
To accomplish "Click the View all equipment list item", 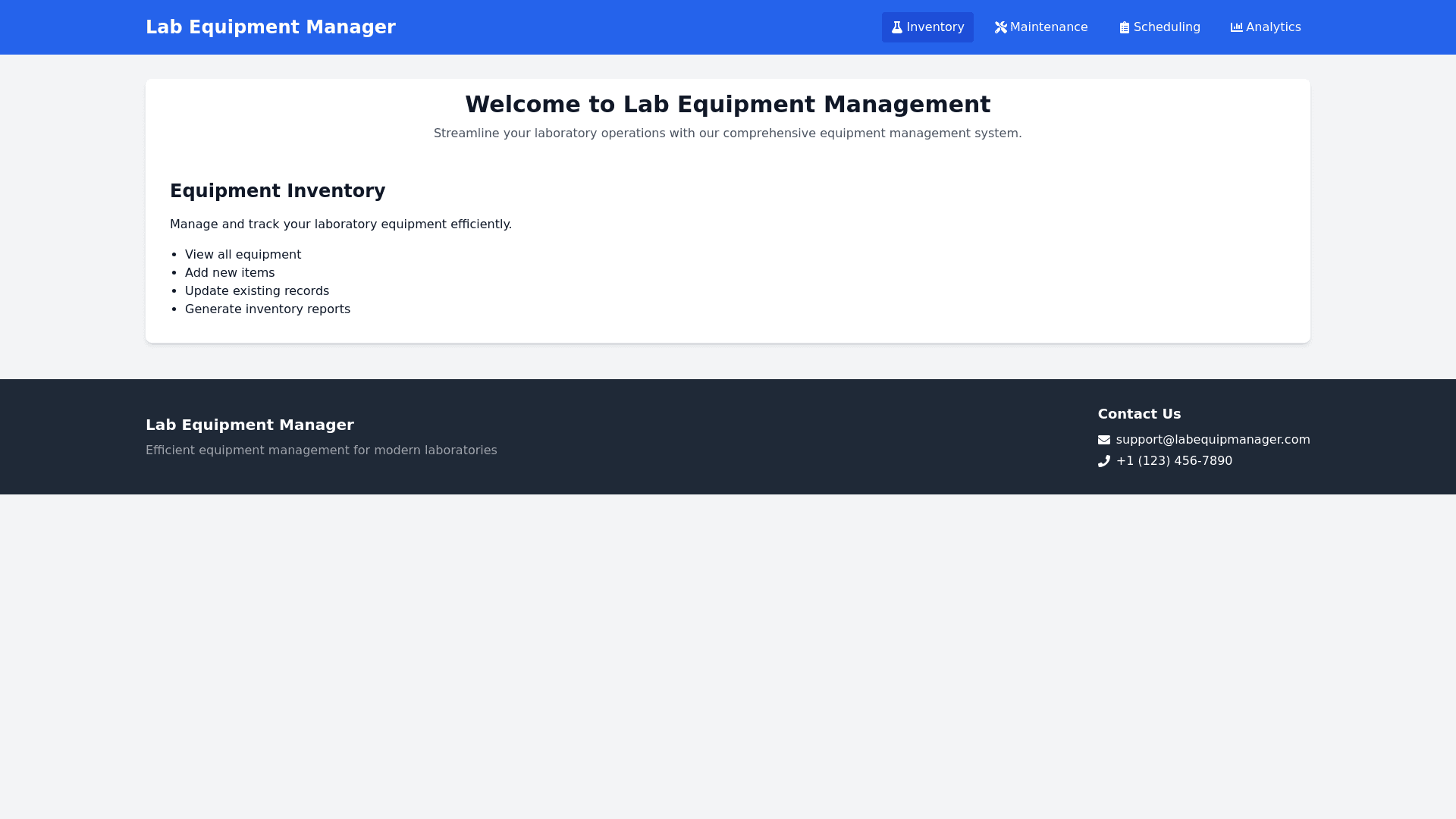I will 243,255.
